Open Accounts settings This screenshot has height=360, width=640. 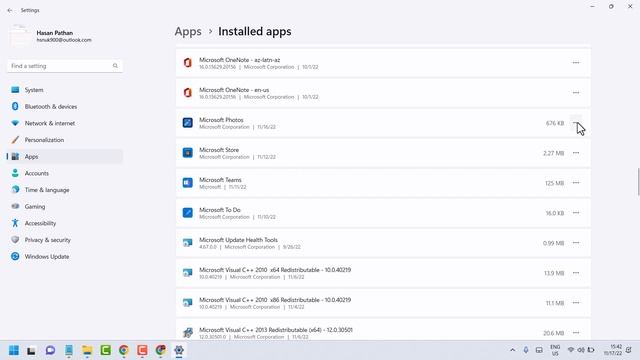(x=64, y=173)
